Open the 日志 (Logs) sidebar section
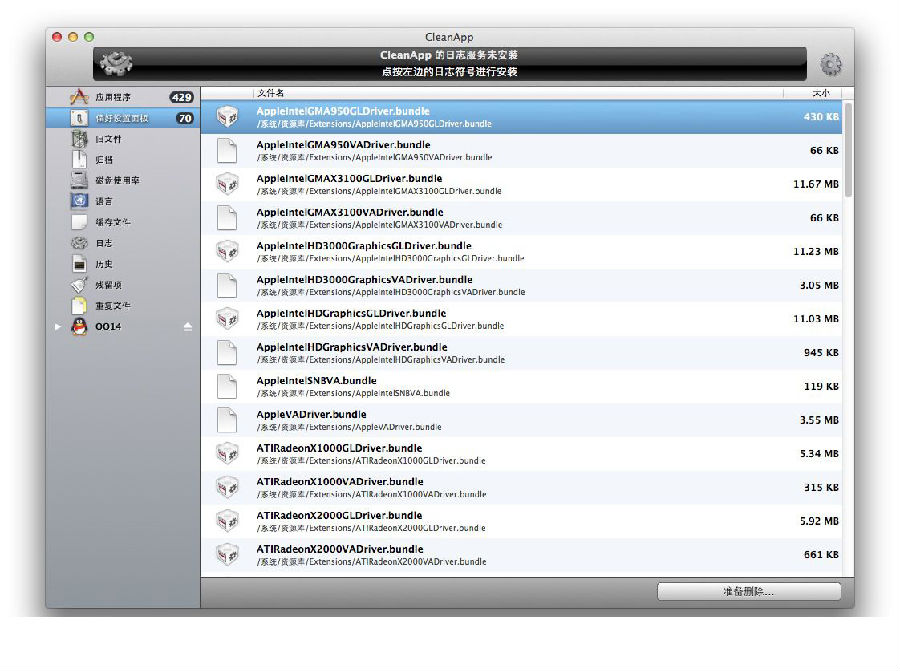Screen dimensions: 900x671 click(x=105, y=243)
